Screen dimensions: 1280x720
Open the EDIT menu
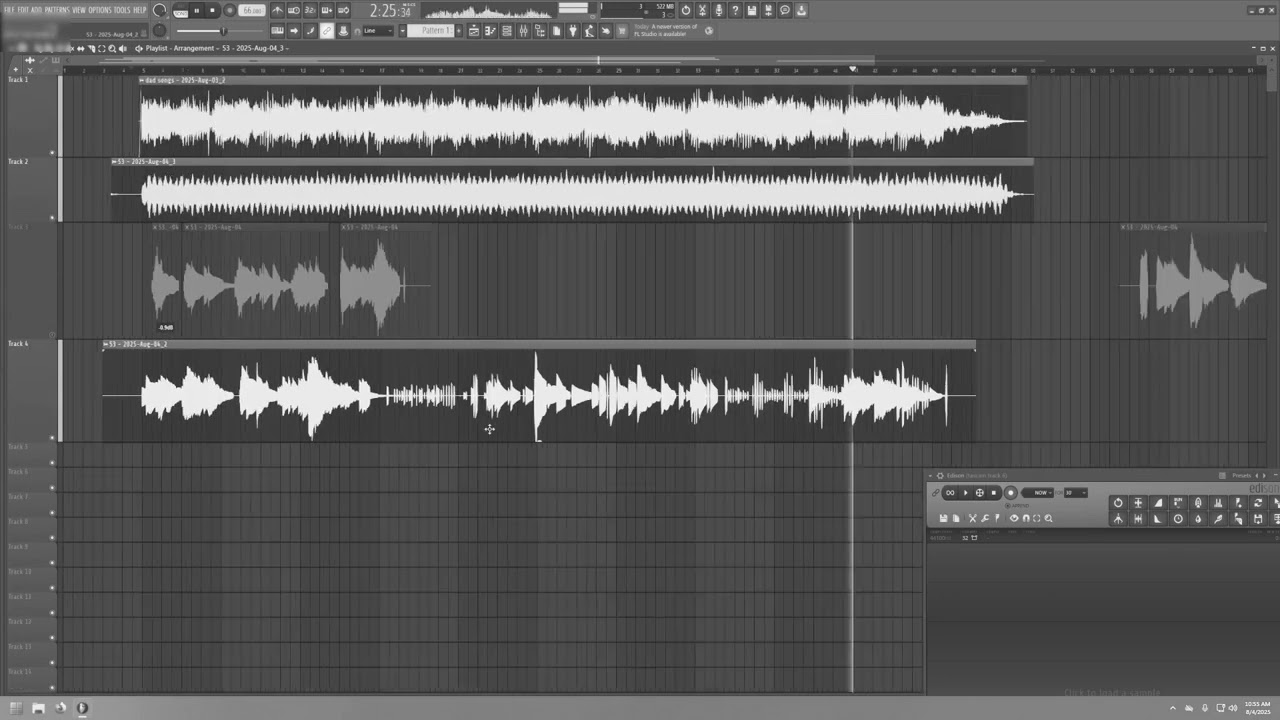(23, 10)
